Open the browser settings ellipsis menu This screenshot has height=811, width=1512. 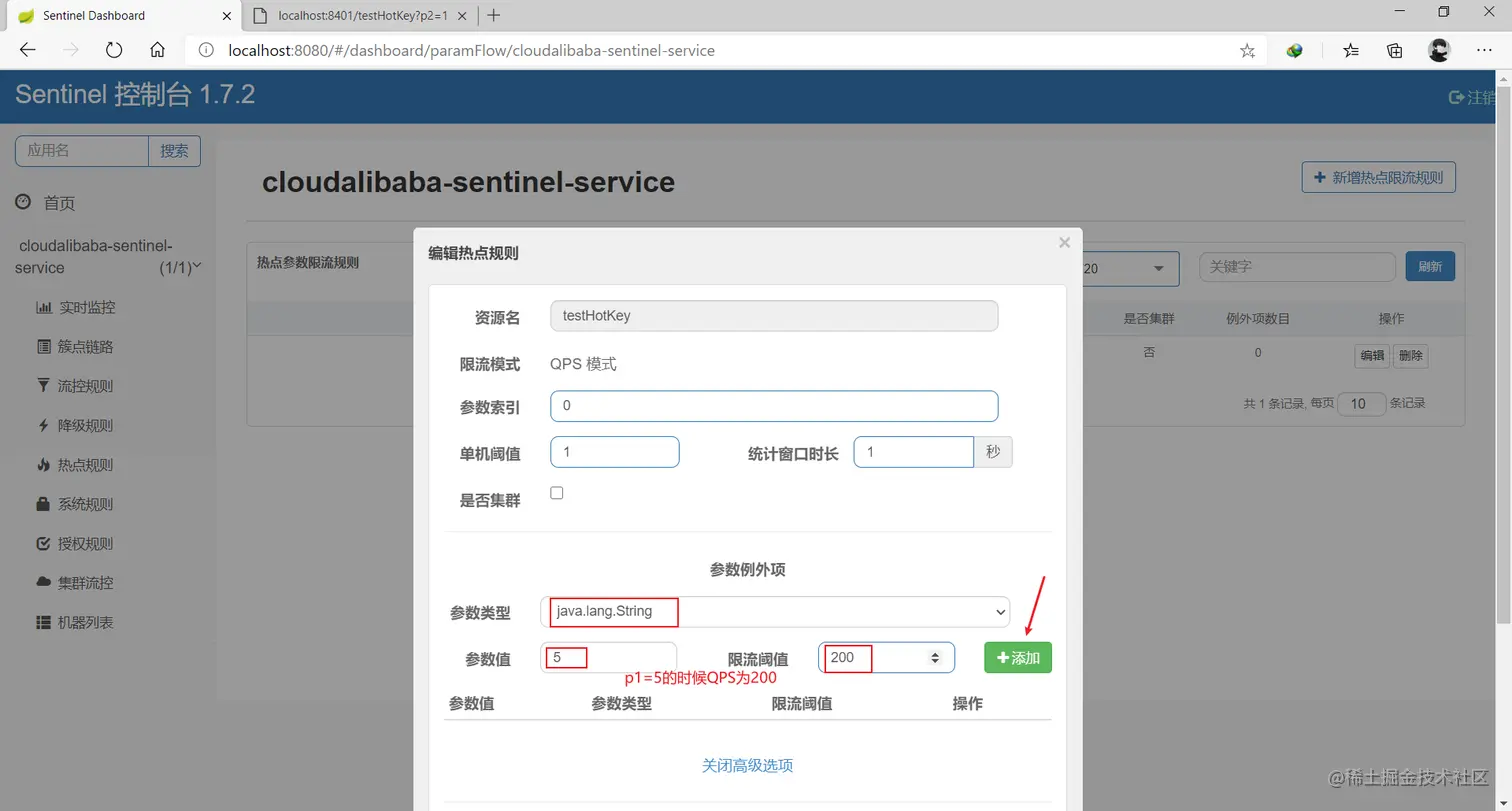click(1484, 50)
